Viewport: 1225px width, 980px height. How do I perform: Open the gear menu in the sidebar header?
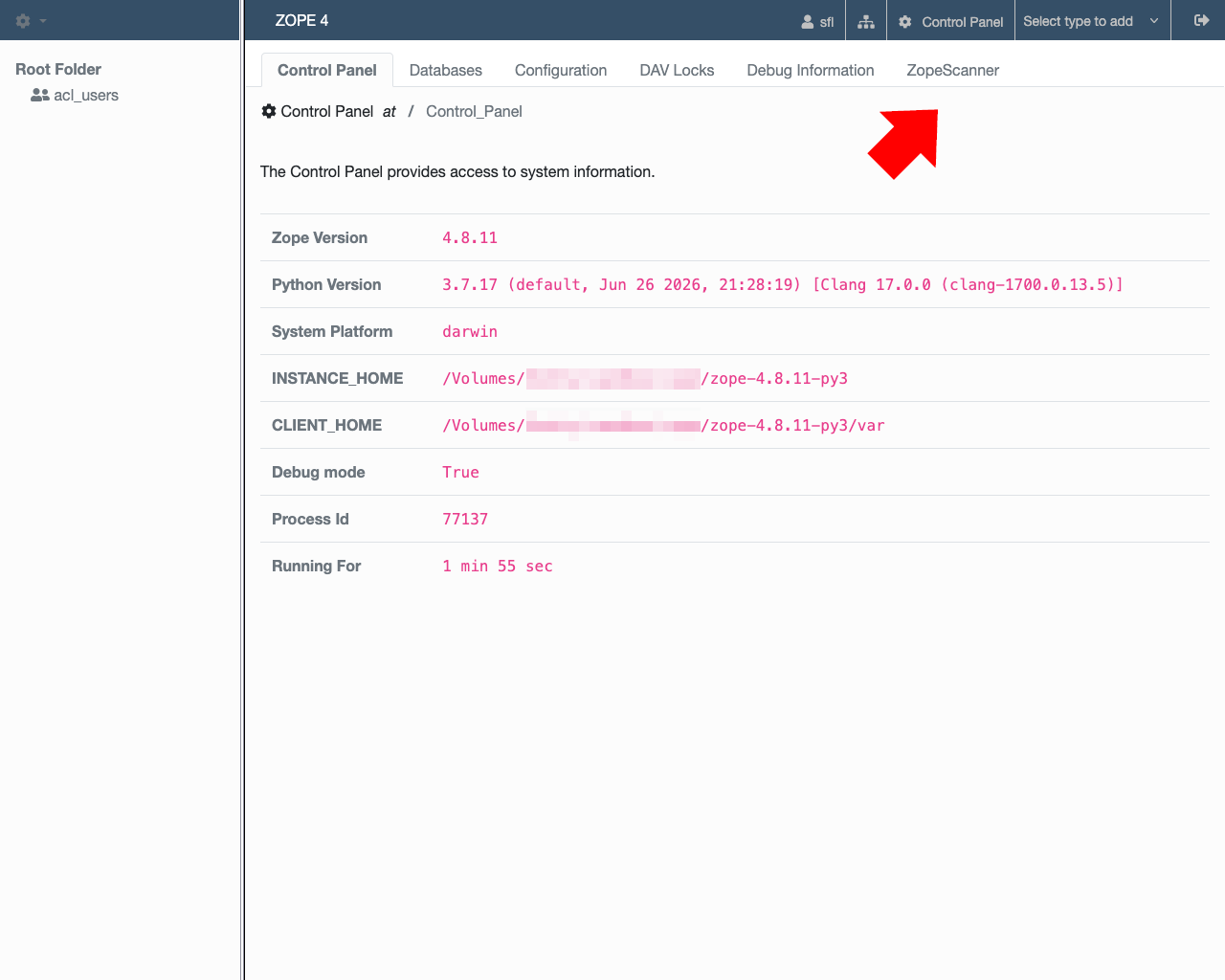point(23,20)
